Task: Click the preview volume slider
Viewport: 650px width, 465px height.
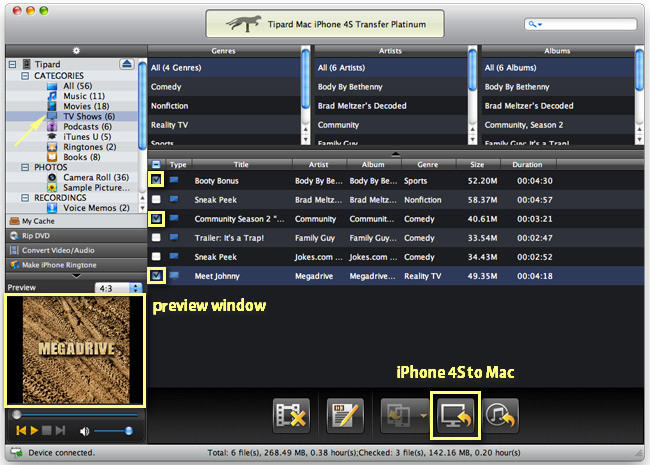Action: click(x=113, y=431)
